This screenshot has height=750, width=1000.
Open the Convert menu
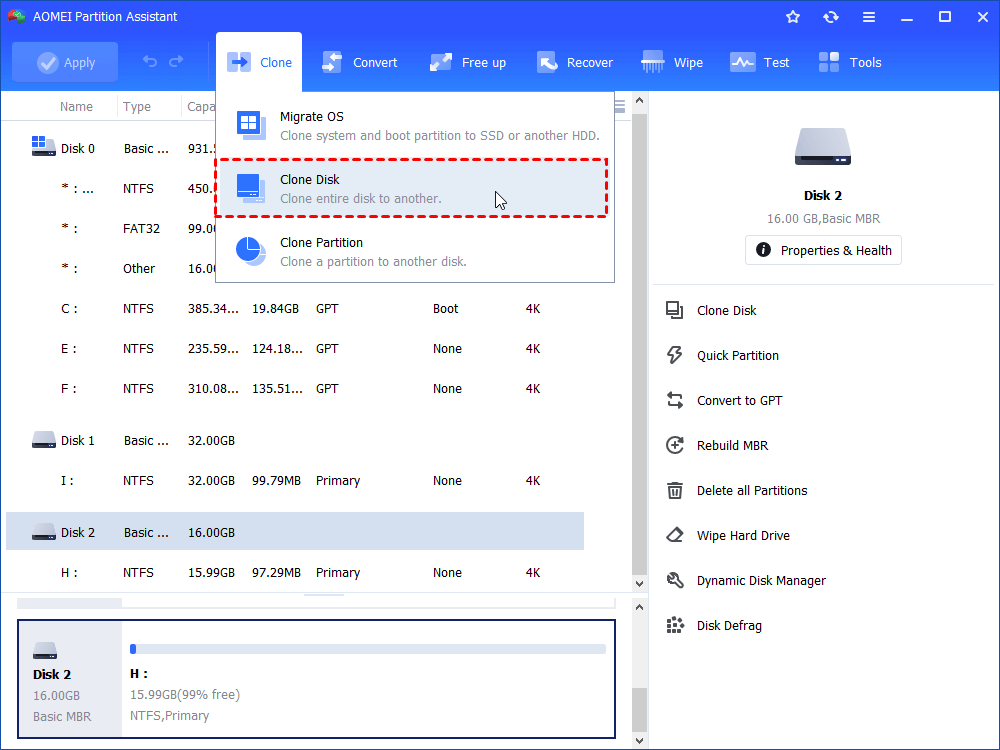(360, 61)
